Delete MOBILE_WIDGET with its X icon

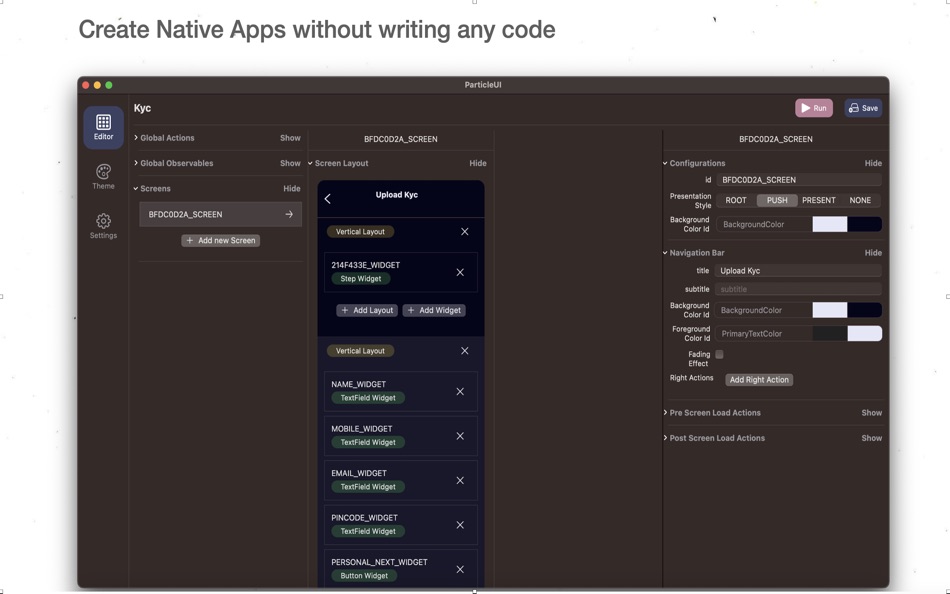[x=460, y=436]
